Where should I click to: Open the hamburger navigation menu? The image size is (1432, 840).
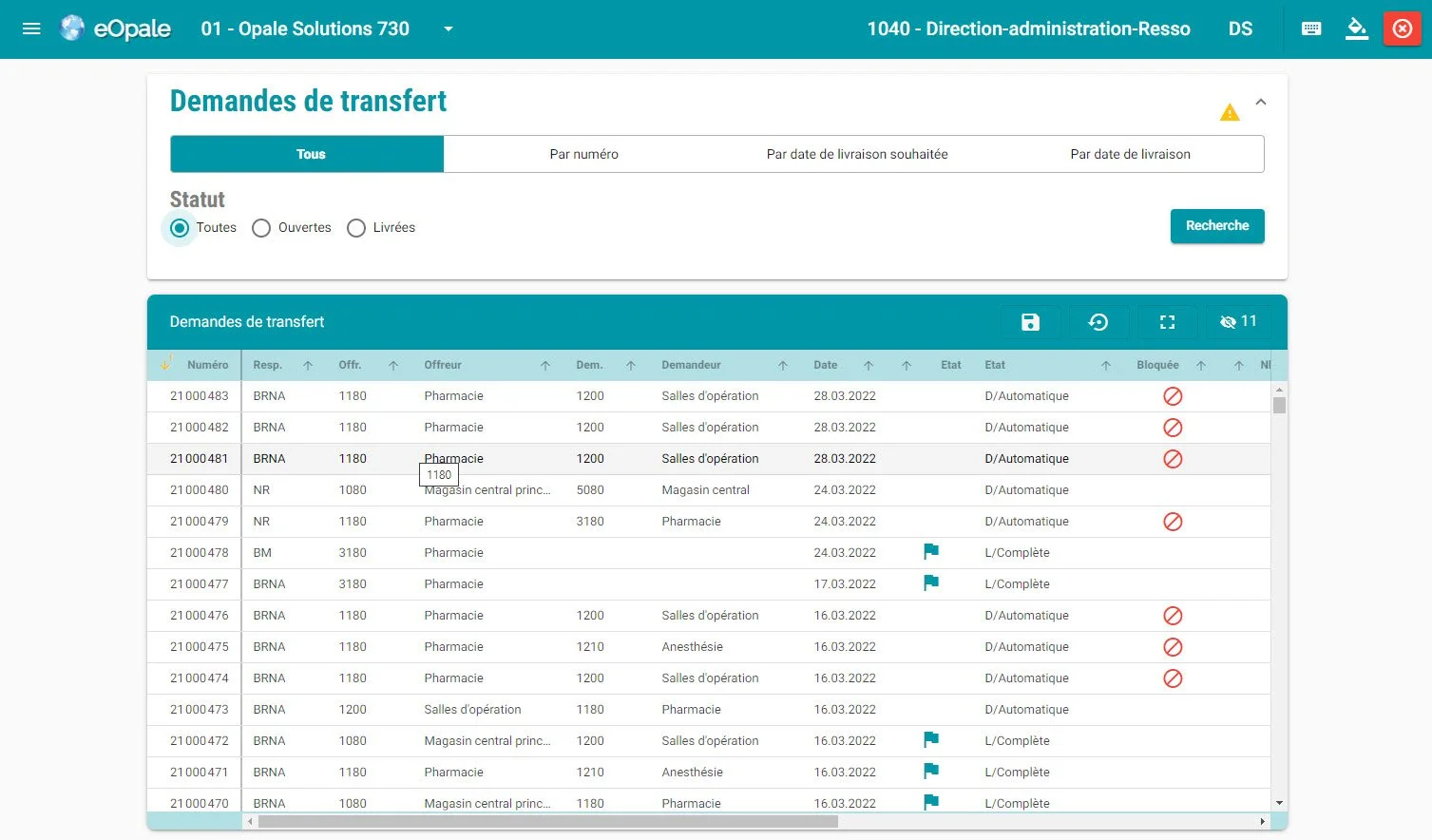[x=31, y=29]
